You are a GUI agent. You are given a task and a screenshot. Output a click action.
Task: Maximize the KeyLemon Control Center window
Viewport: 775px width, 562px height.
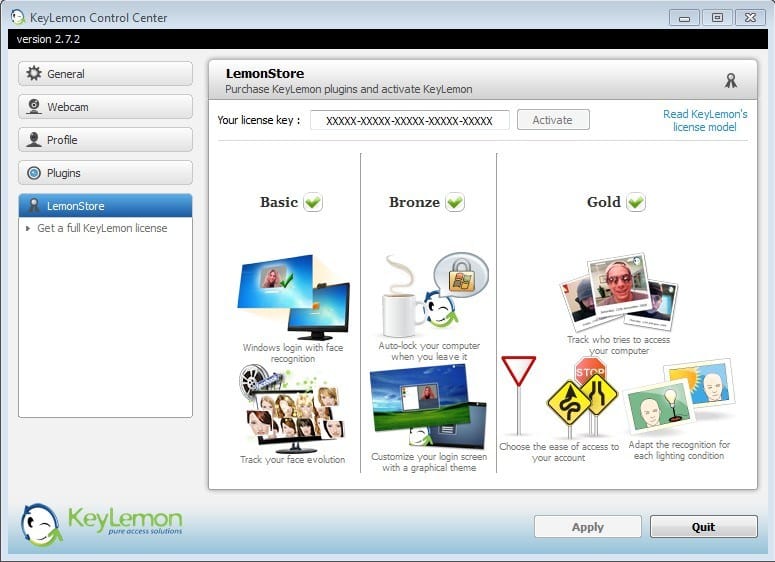[717, 18]
